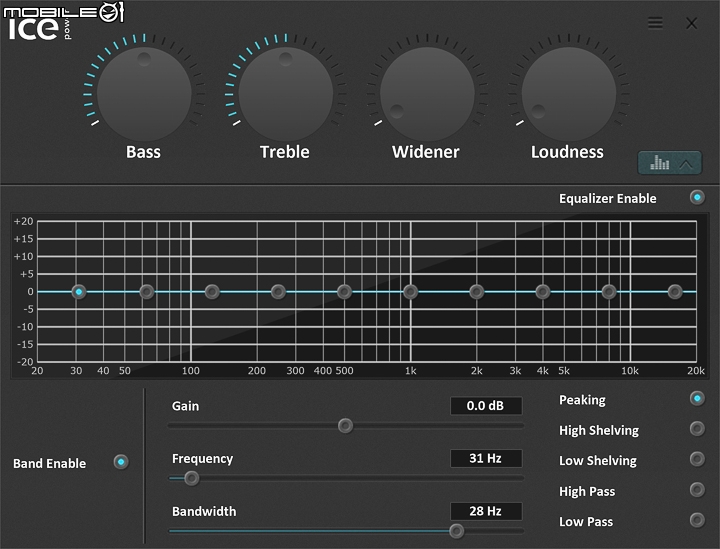Select the Low Pass filter type
Viewport: 720px width, 549px height.
(x=697, y=520)
